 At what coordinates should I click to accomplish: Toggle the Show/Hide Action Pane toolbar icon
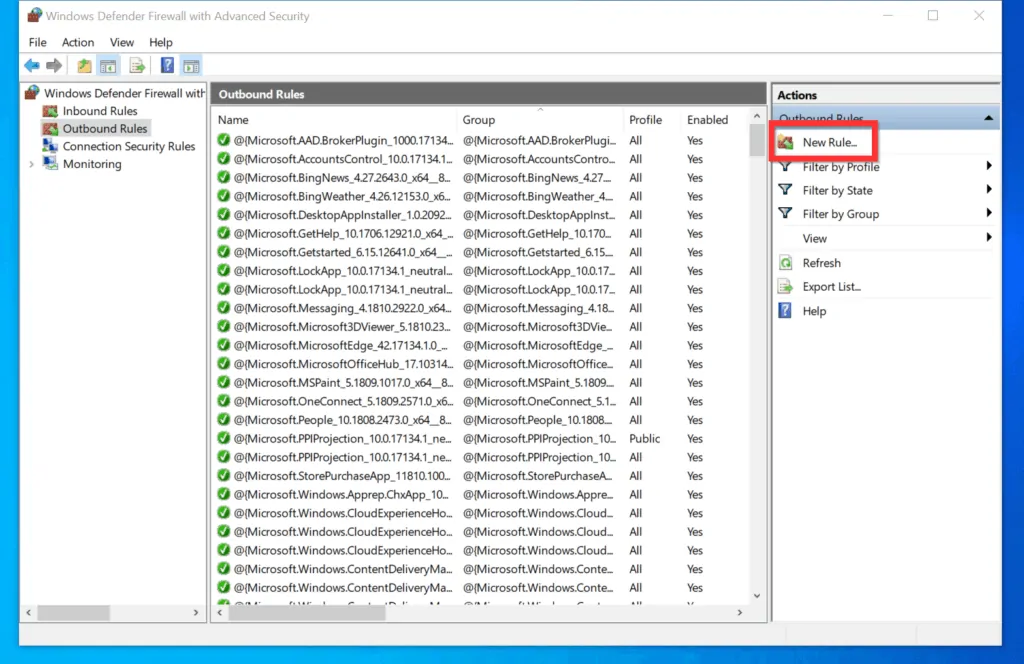[x=190, y=65]
